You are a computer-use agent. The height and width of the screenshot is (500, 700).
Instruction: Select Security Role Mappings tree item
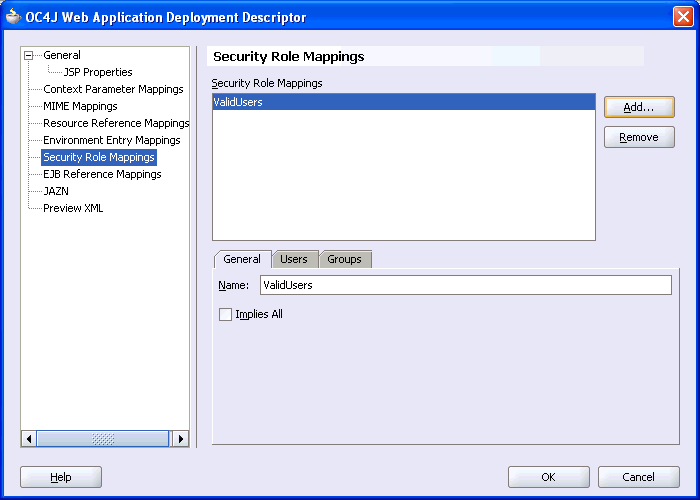click(99, 157)
